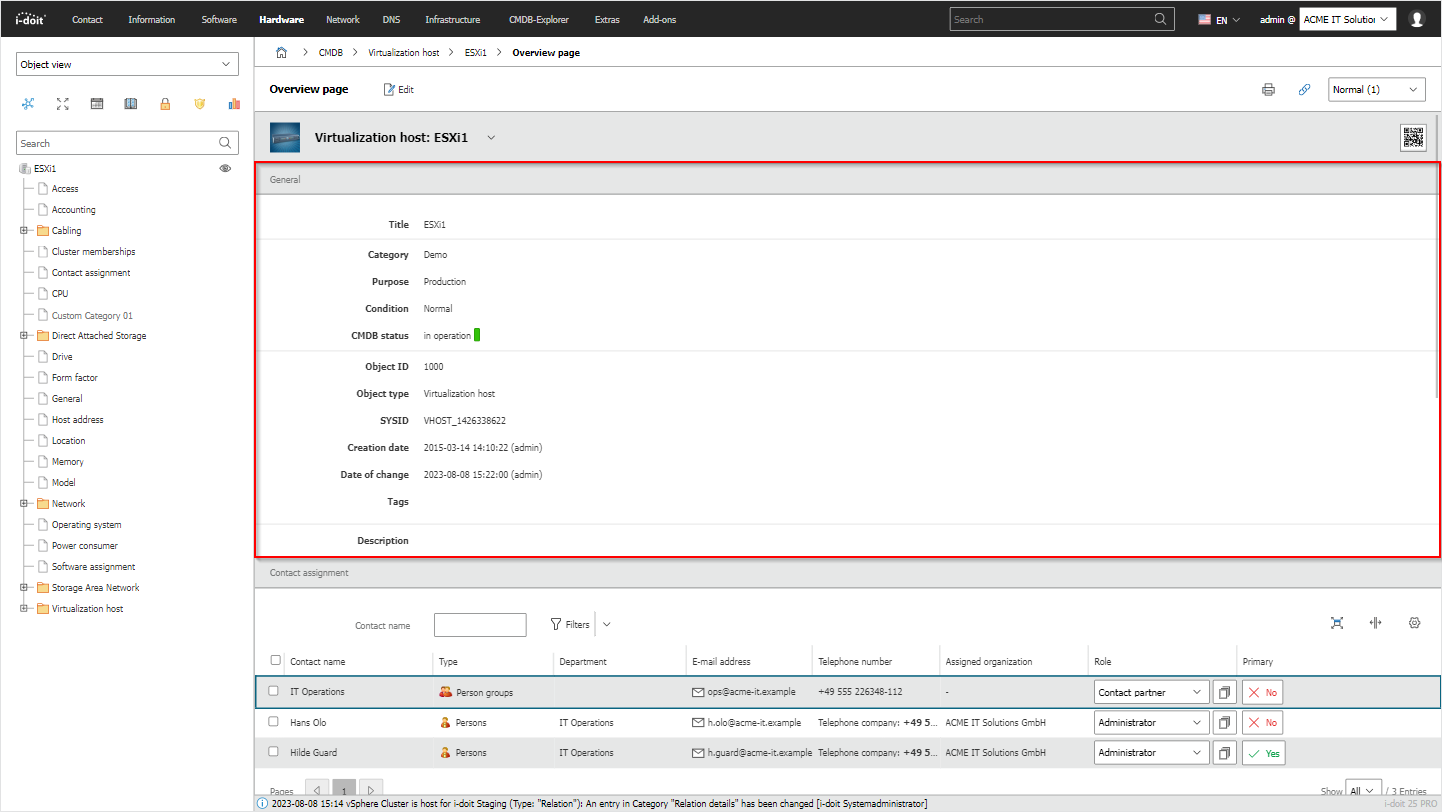This screenshot has width=1442, height=812.
Task: Open the calendar icon in sidebar toolbar
Action: (x=97, y=104)
